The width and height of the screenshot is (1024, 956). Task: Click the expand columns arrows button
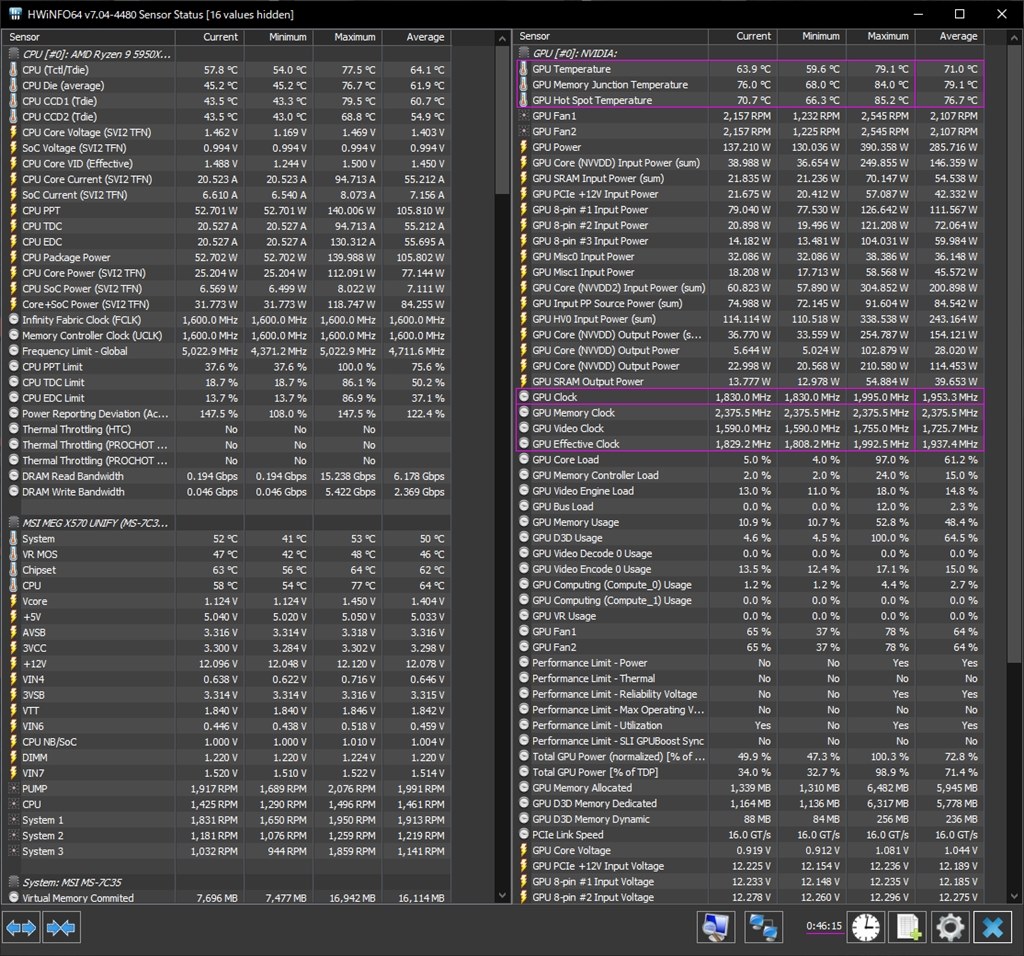[x=21, y=927]
